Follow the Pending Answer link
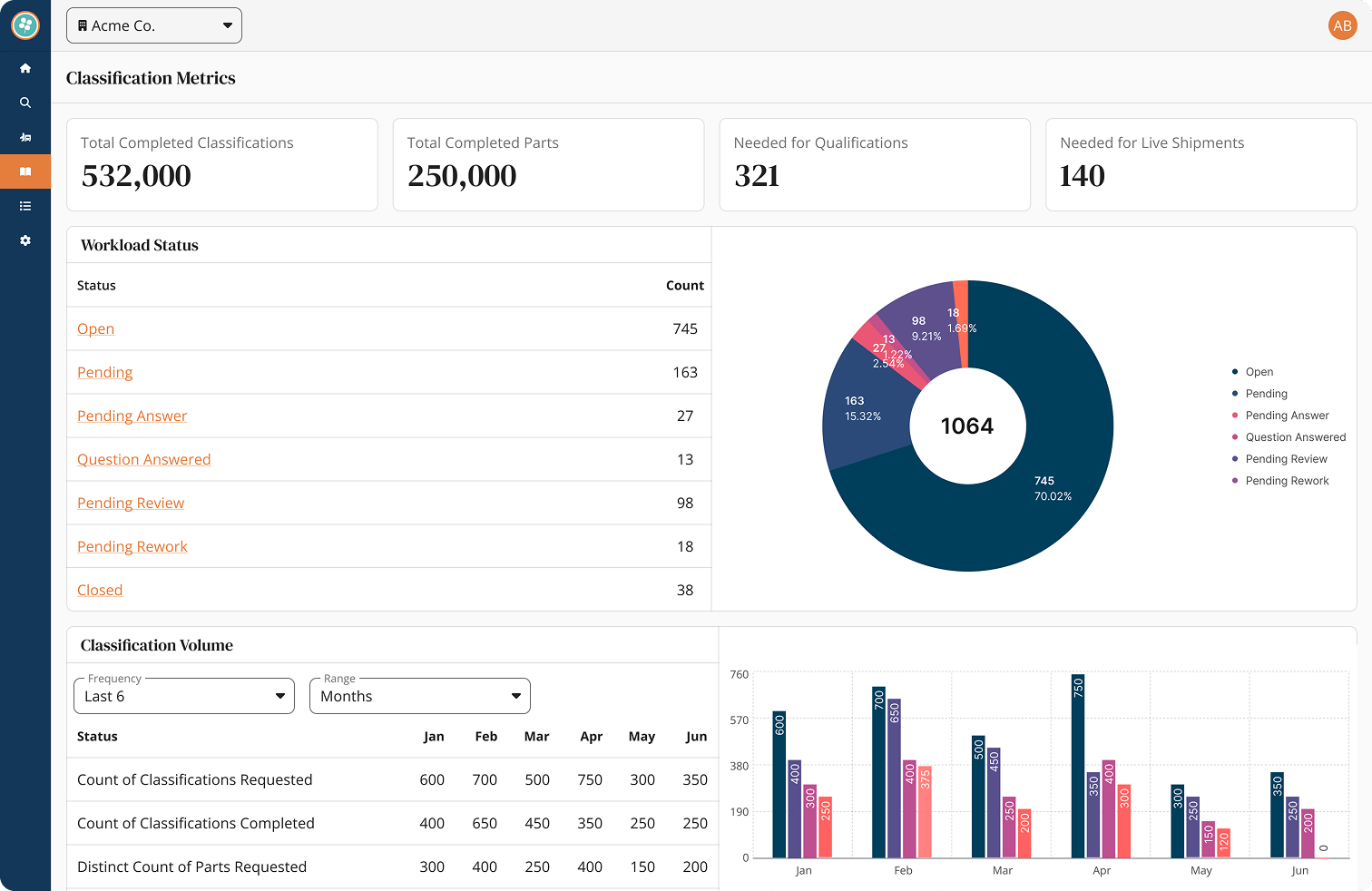Screen dimensions: 1372x891 point(132,416)
